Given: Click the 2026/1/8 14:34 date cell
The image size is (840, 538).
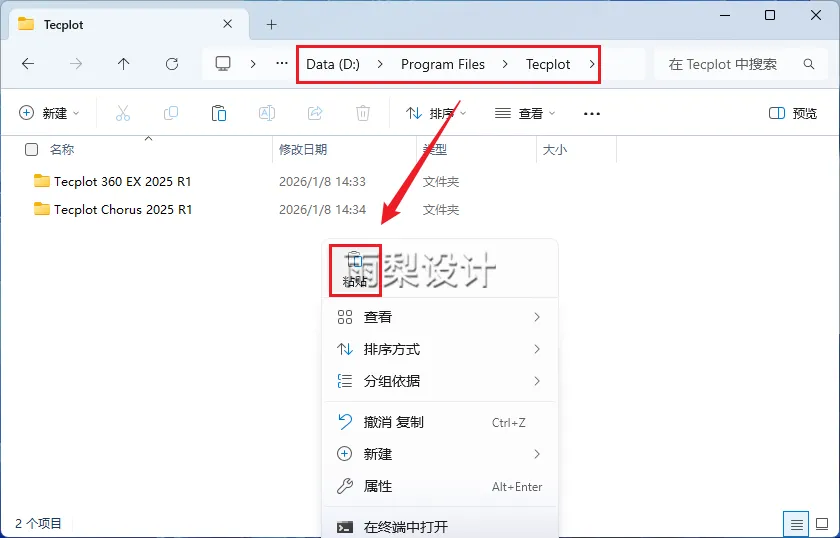Looking at the screenshot, I should click(x=322, y=210).
